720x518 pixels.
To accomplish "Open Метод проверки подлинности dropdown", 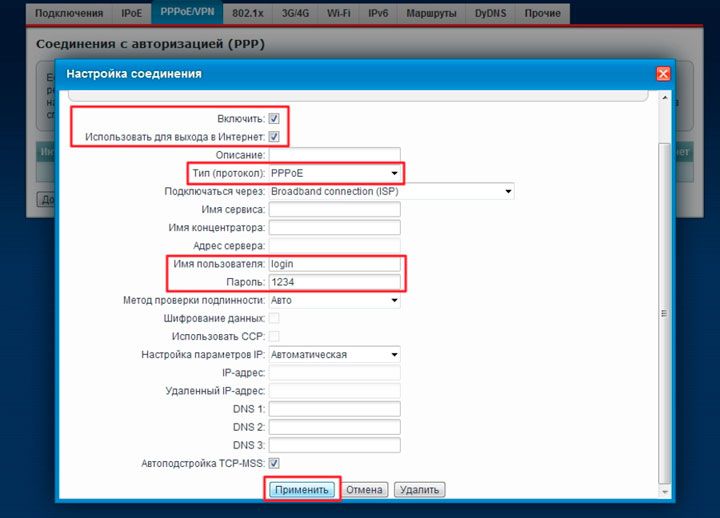I will 334,300.
